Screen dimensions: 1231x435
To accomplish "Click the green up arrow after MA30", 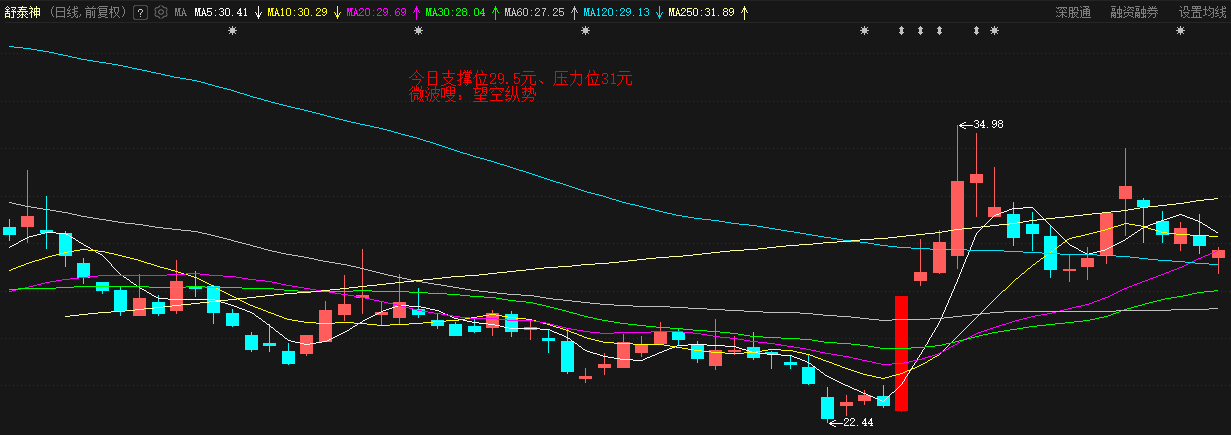I will (494, 13).
